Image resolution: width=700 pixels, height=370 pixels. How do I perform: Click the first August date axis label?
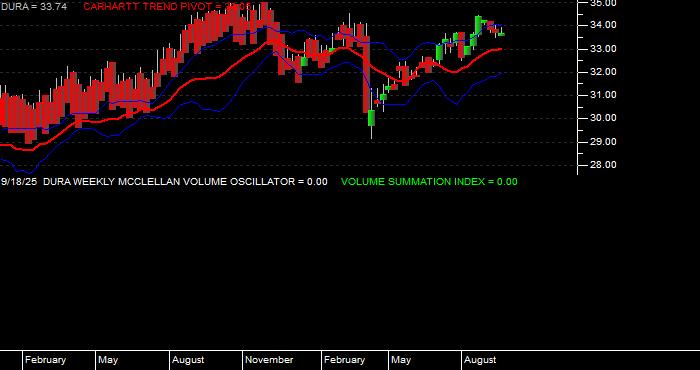tap(188, 360)
